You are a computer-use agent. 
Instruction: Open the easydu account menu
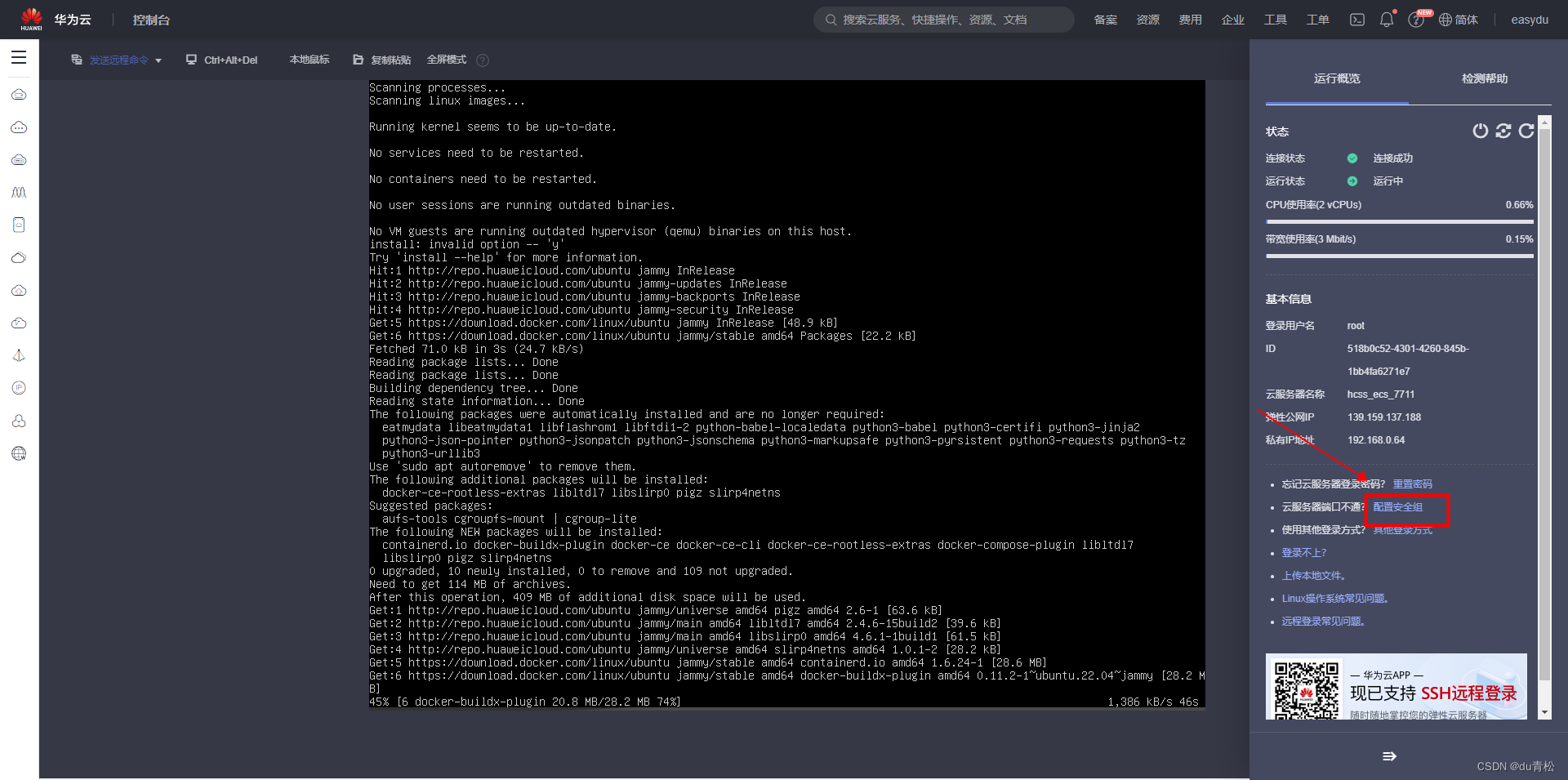tap(1530, 20)
